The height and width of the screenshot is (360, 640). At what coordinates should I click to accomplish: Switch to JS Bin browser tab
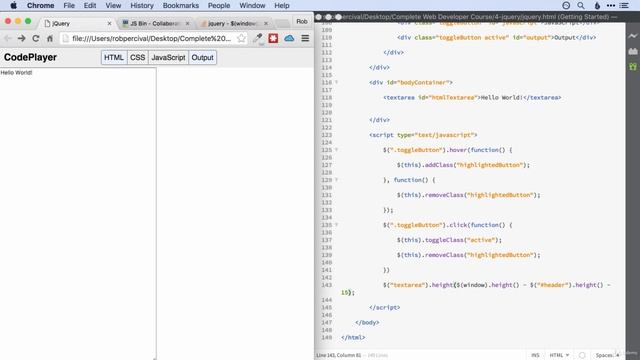pos(155,24)
